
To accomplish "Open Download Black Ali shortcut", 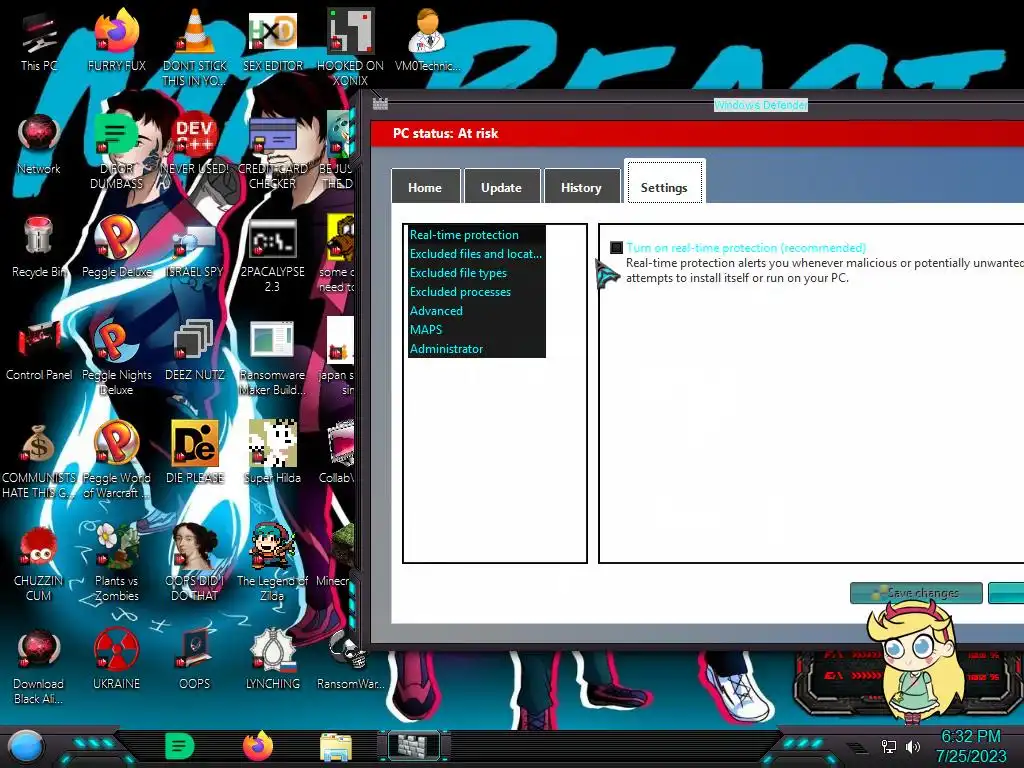I will pos(39,667).
